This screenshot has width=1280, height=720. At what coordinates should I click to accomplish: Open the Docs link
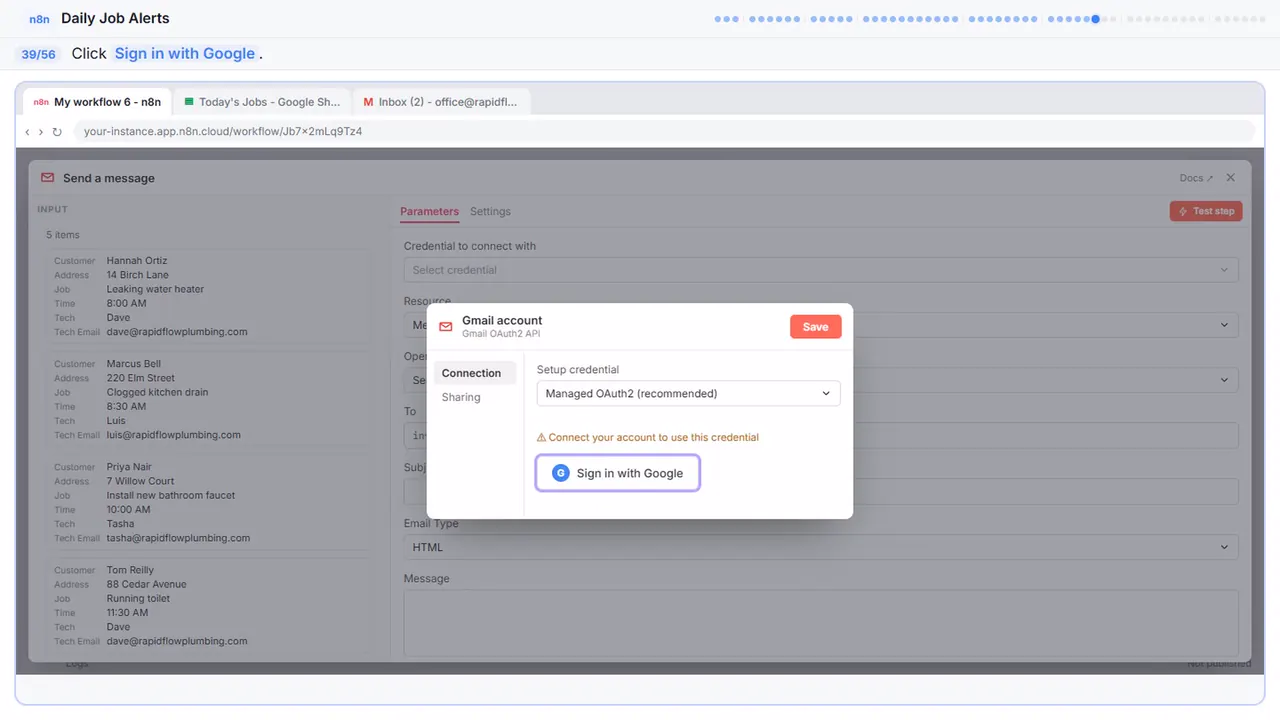(1196, 178)
